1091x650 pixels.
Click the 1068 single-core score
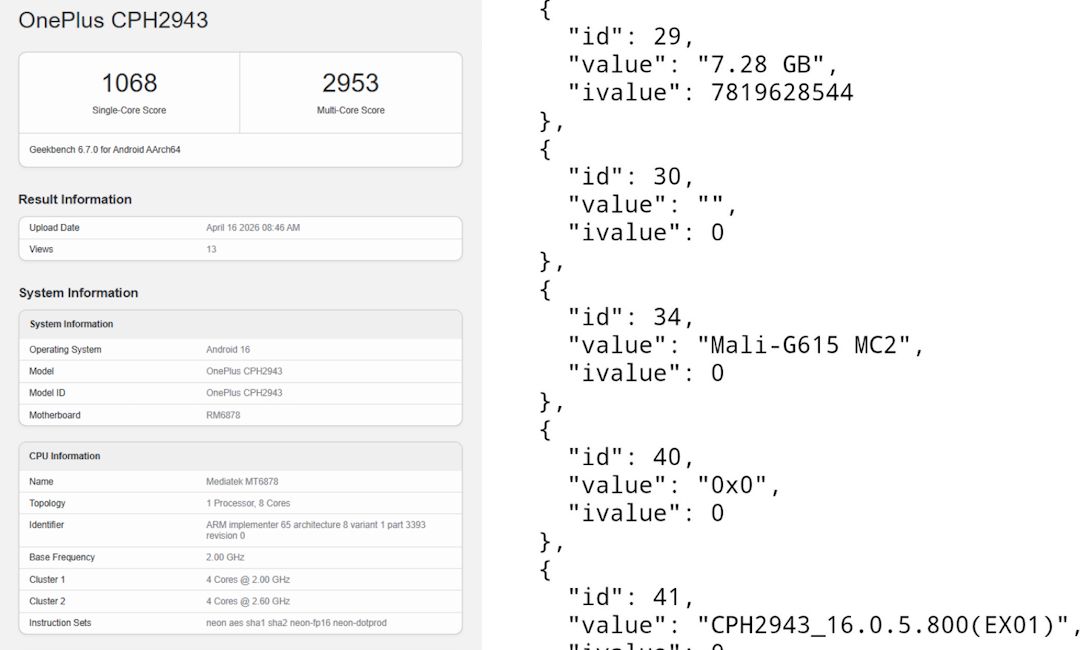129,83
